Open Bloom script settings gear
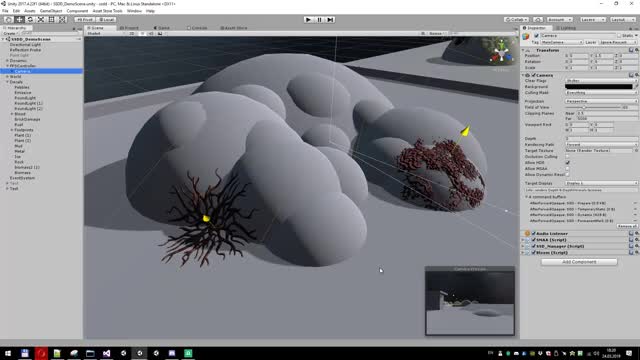 [637, 253]
